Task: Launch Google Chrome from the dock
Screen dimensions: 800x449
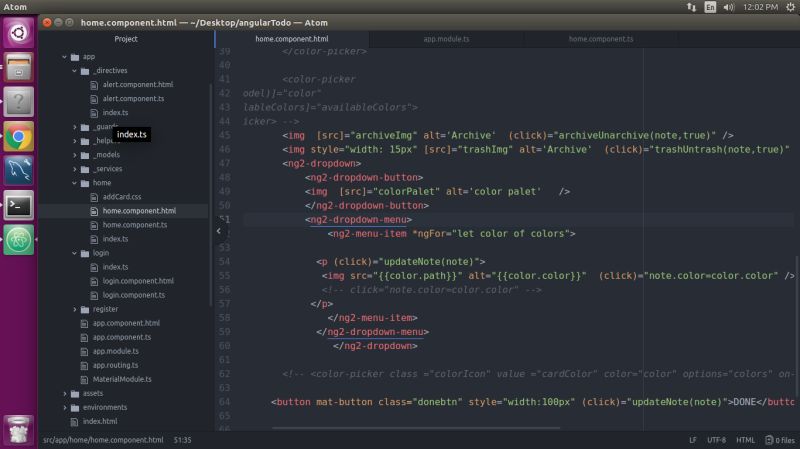Action: click(x=19, y=136)
